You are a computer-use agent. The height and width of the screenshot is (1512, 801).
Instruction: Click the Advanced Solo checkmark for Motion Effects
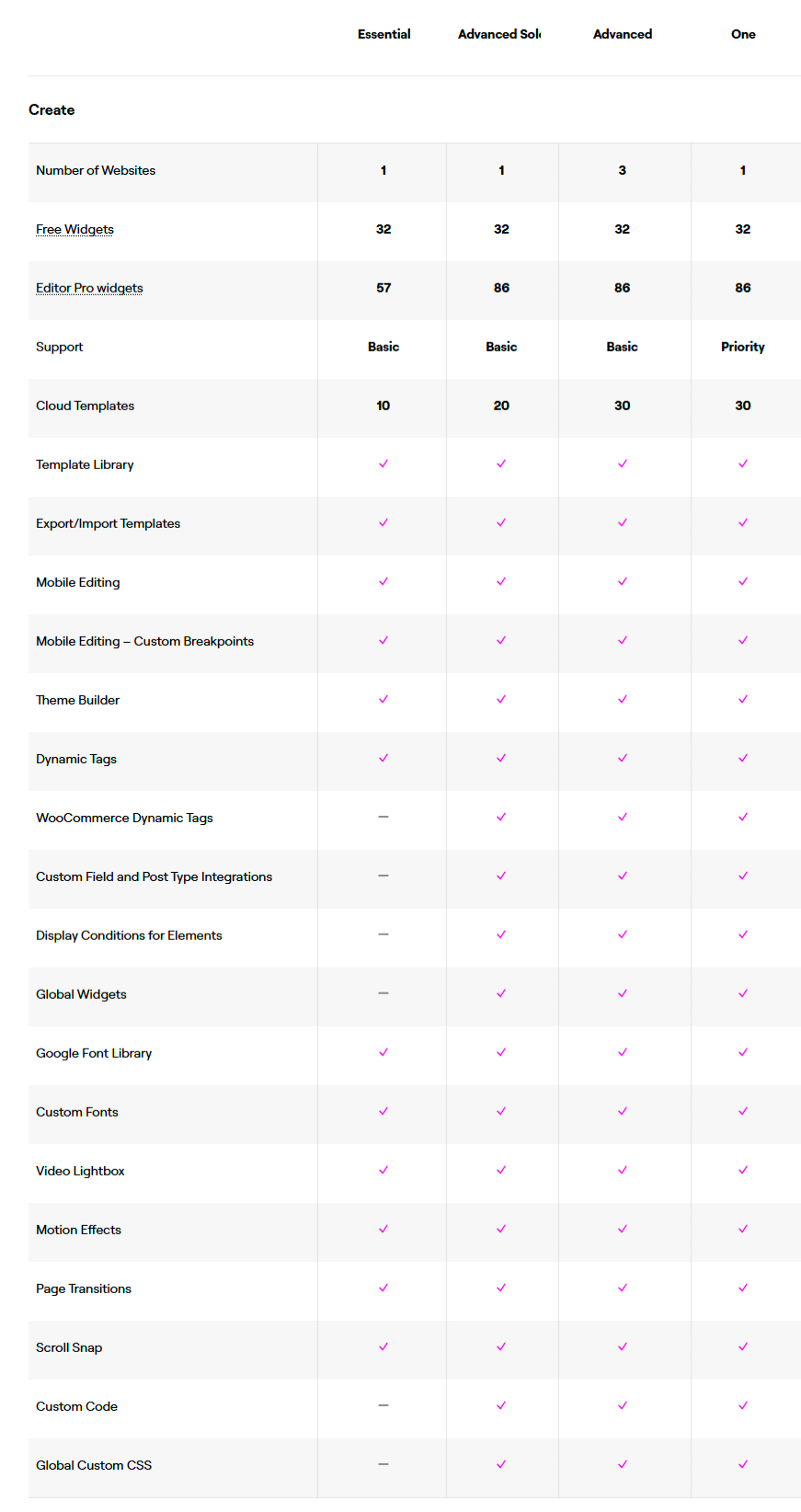501,1230
